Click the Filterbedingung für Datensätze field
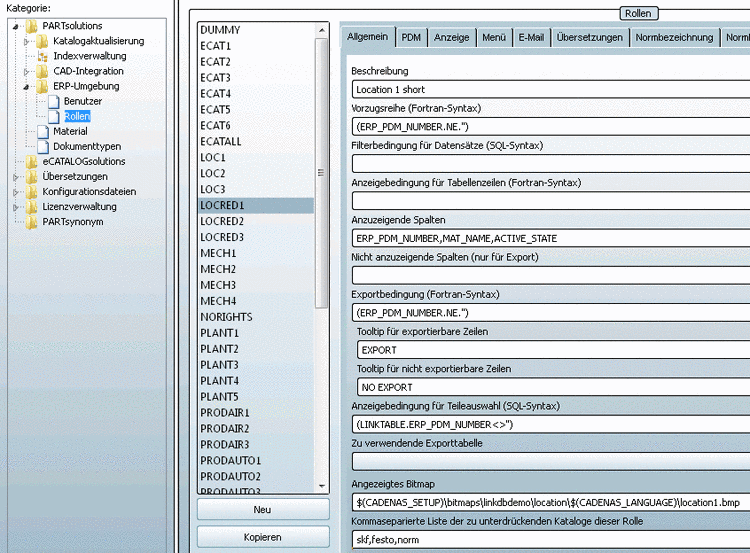This screenshot has height=553, width=750. pyautogui.click(x=551, y=164)
